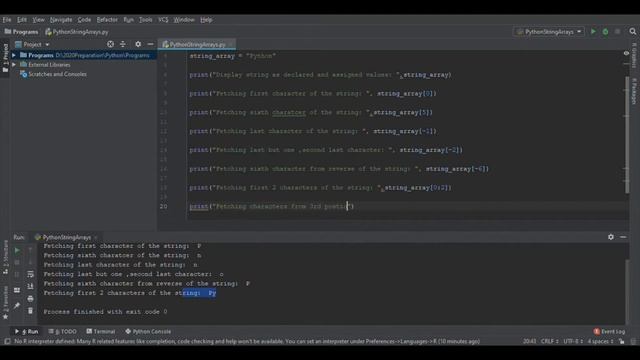
Task: Click the up arrow in Run console toolbar
Action: tap(30, 250)
